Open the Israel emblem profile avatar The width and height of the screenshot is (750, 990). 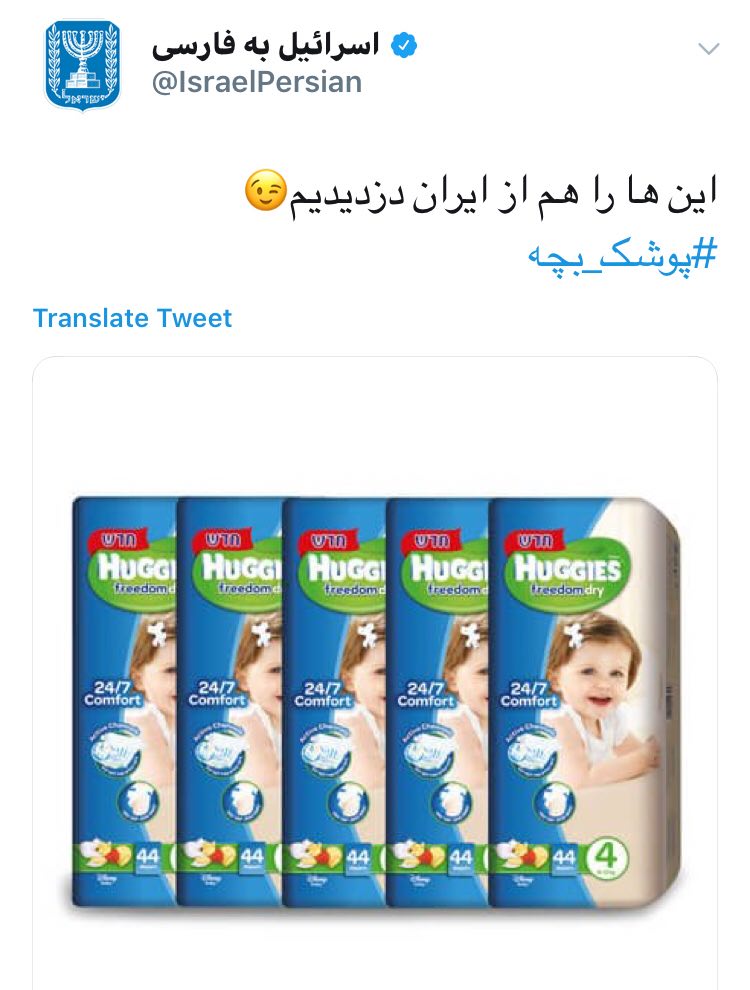point(82,64)
